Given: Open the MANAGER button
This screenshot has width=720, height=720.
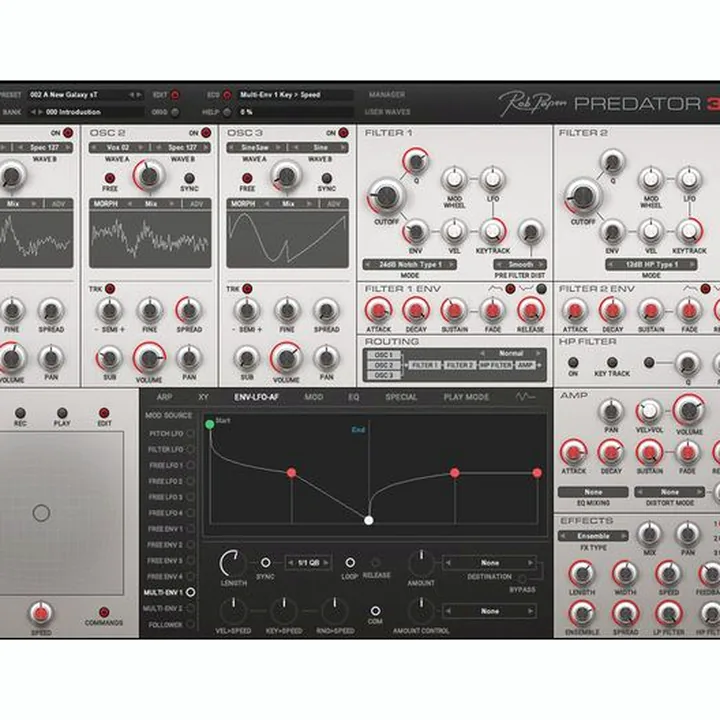Looking at the screenshot, I should point(387,94).
